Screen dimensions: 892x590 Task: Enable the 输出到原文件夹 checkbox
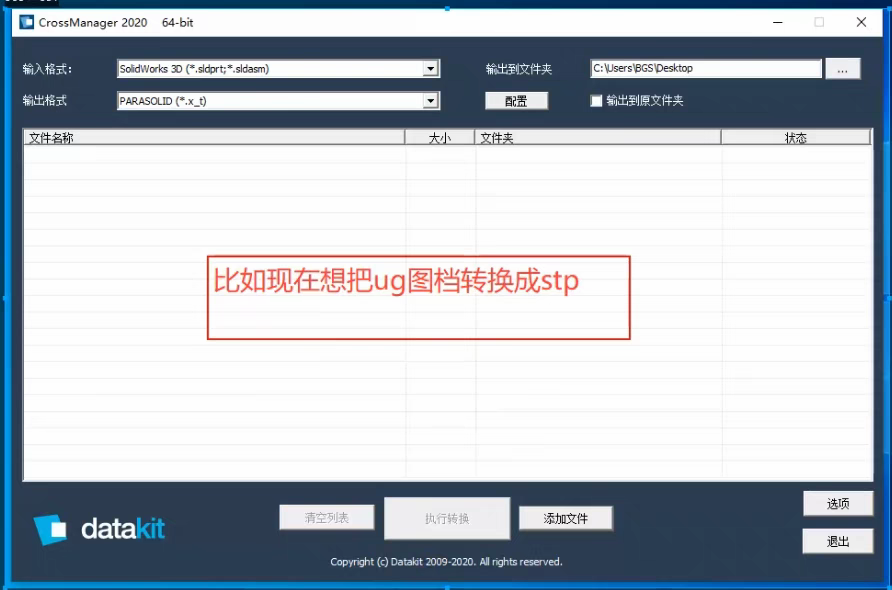(596, 101)
